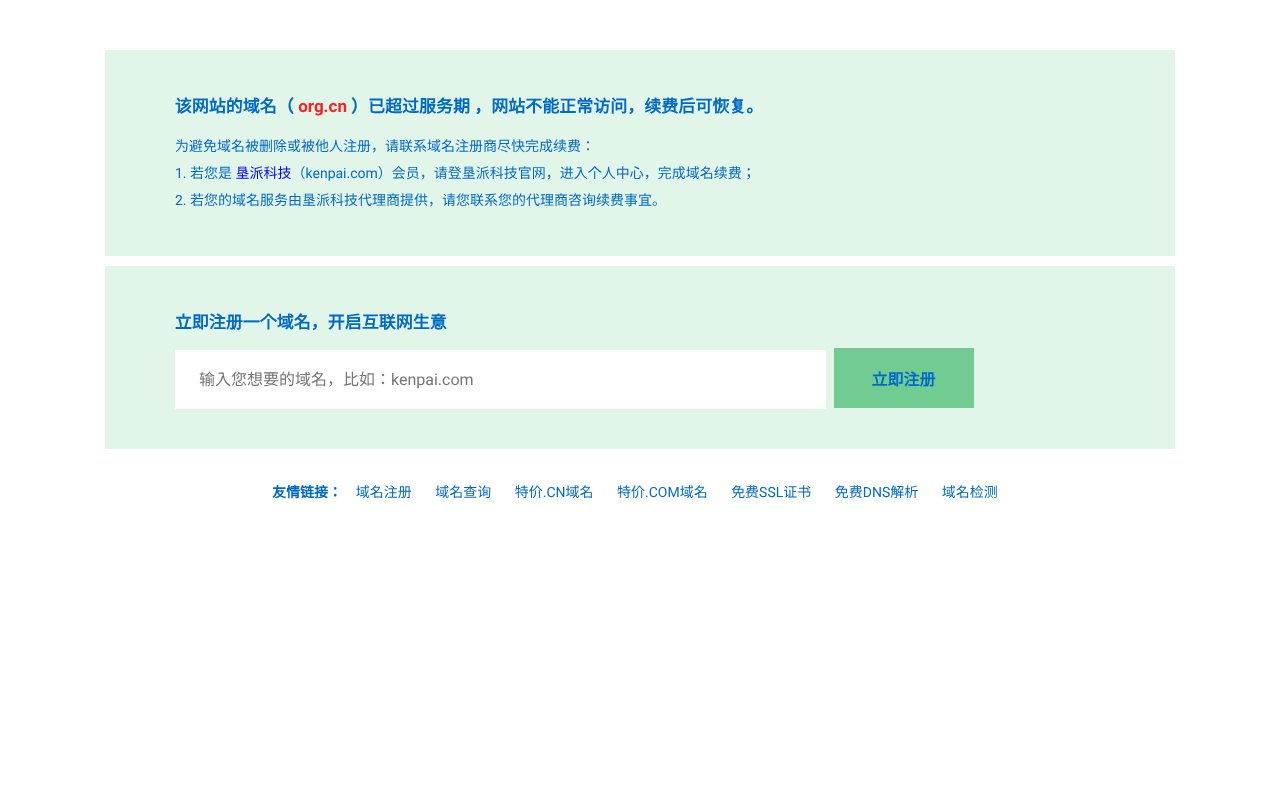Click the 立即注册 registration button
This screenshot has width=1280, height=800.
pos(903,378)
